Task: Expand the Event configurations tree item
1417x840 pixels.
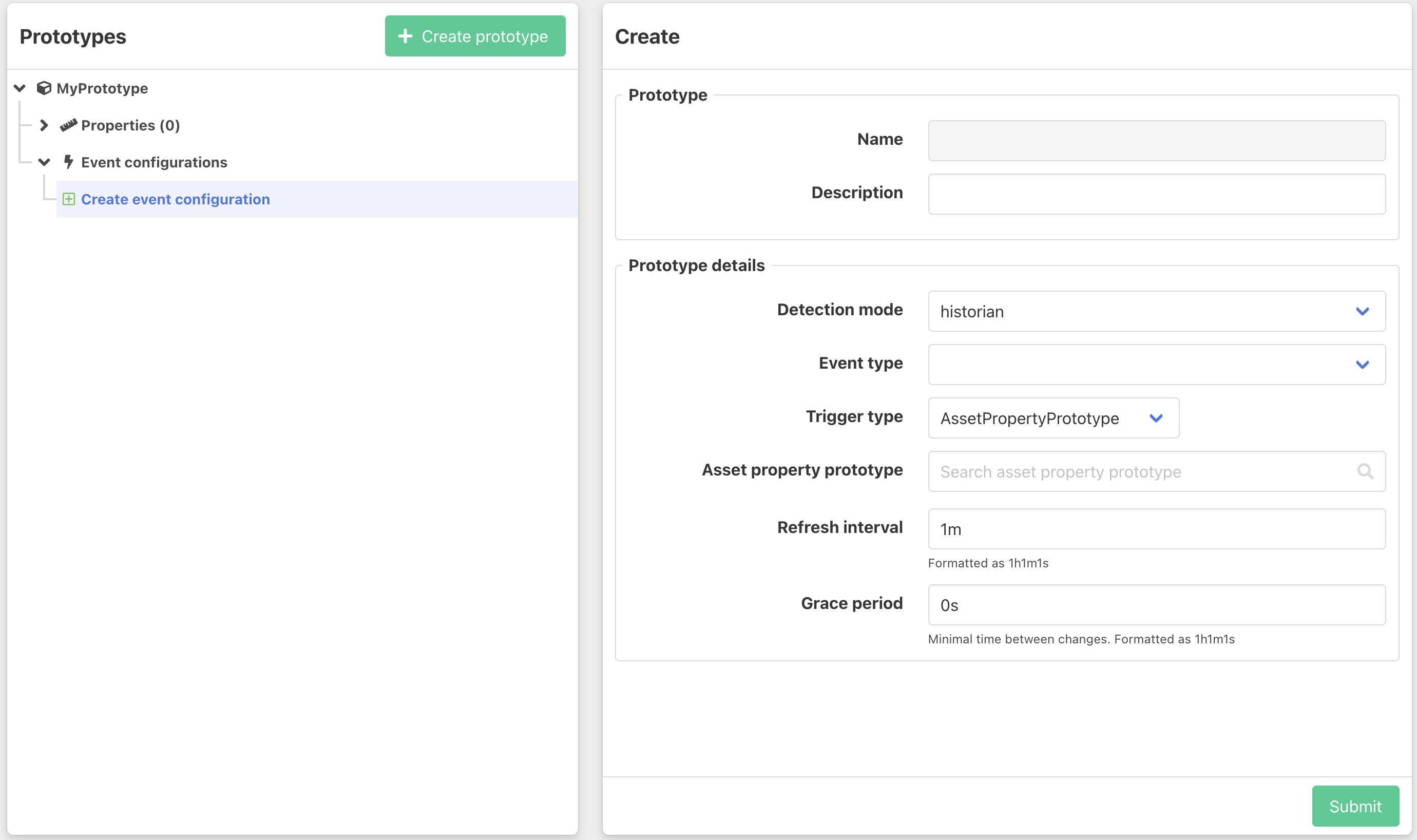Action: 44,161
